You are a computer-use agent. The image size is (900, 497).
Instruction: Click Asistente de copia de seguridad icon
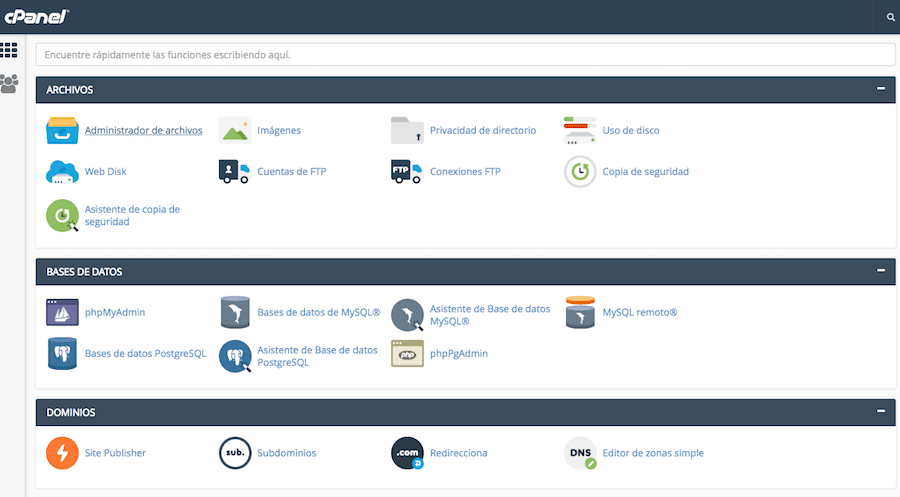[62, 216]
